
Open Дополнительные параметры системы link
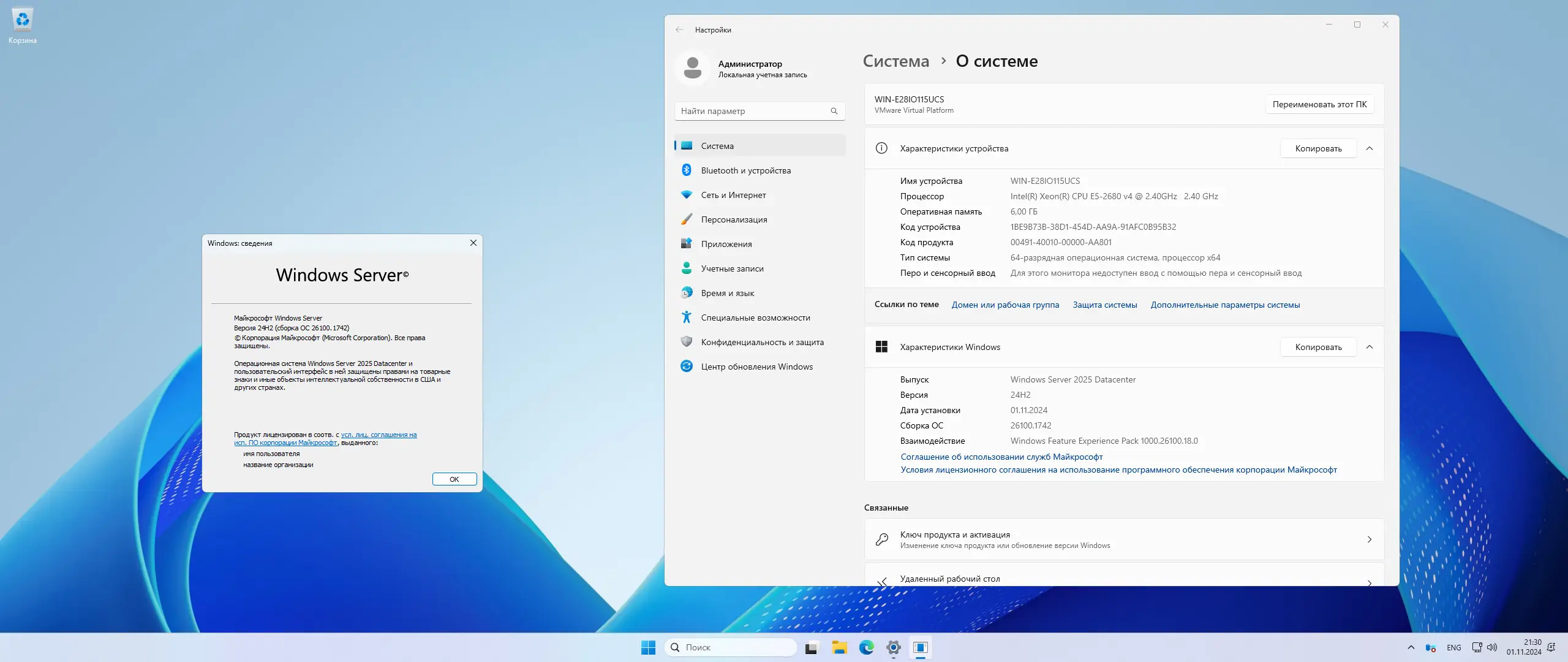[x=1225, y=305]
